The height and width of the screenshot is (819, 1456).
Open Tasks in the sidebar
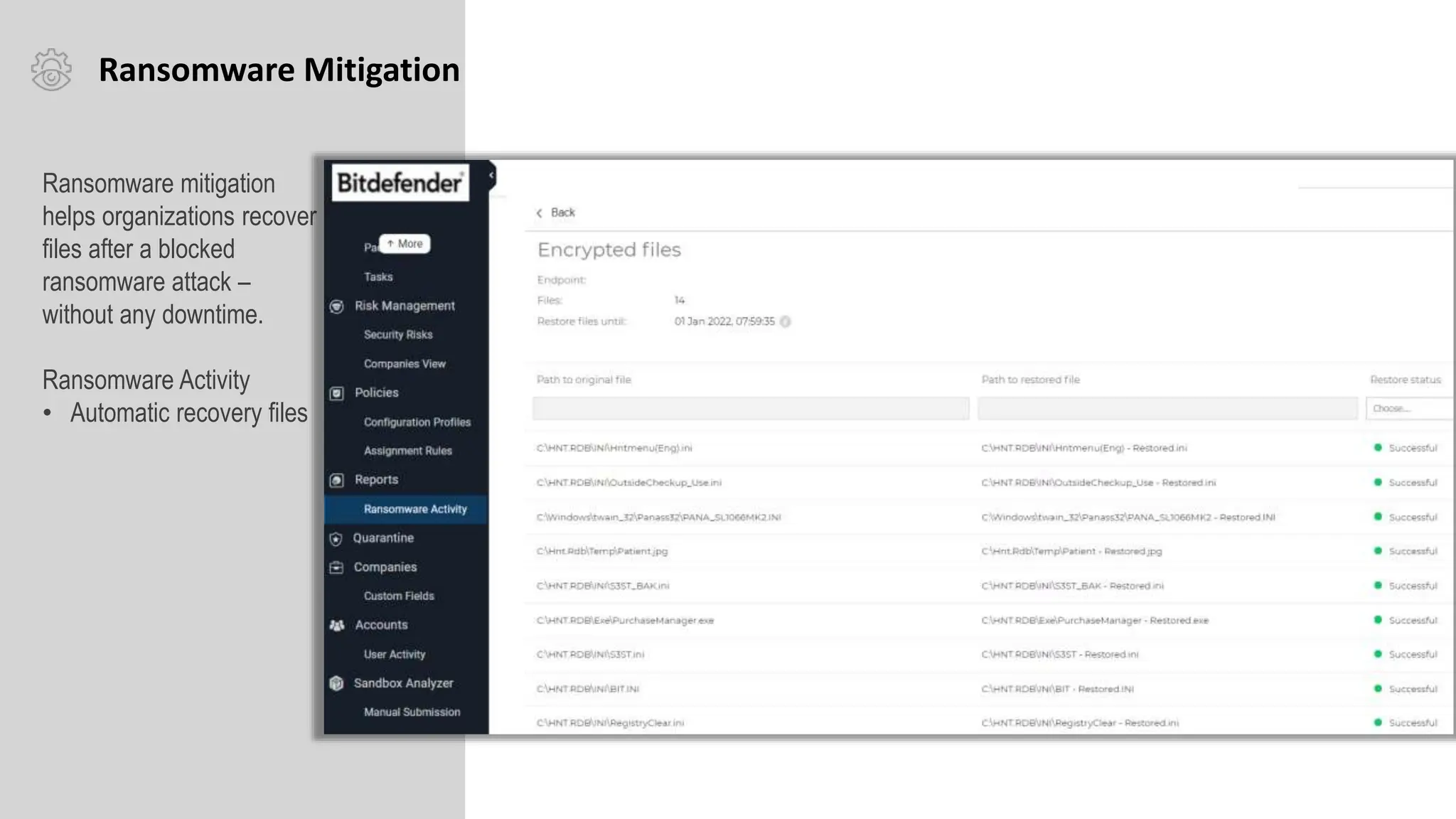tap(378, 277)
